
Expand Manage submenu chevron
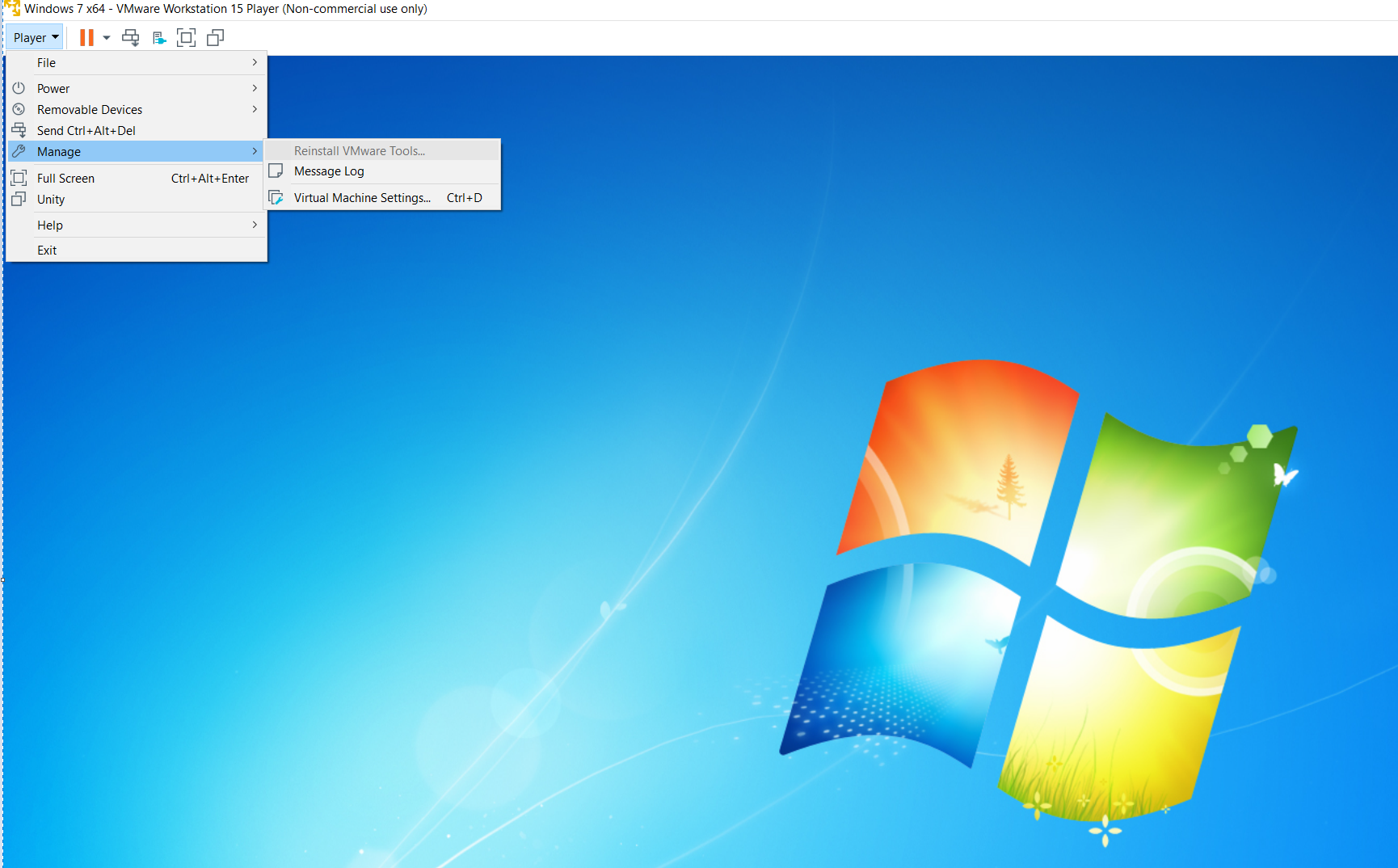pyautogui.click(x=255, y=151)
